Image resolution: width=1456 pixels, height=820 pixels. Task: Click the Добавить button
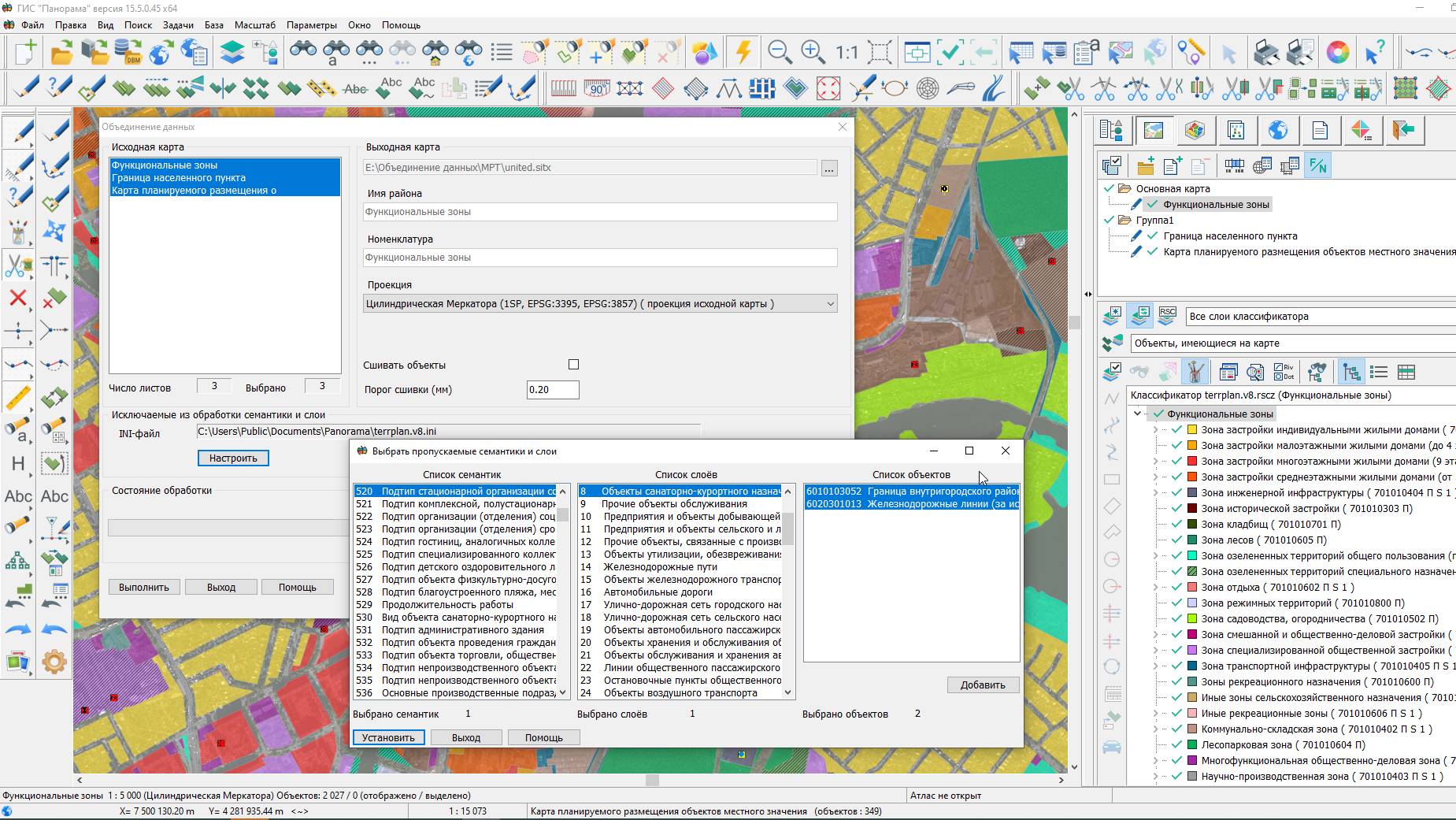982,685
